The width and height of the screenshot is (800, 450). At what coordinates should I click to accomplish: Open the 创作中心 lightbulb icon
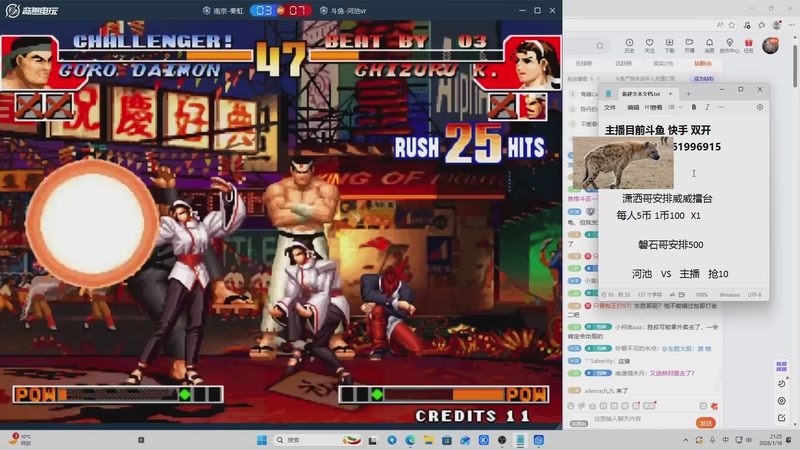(x=730, y=45)
